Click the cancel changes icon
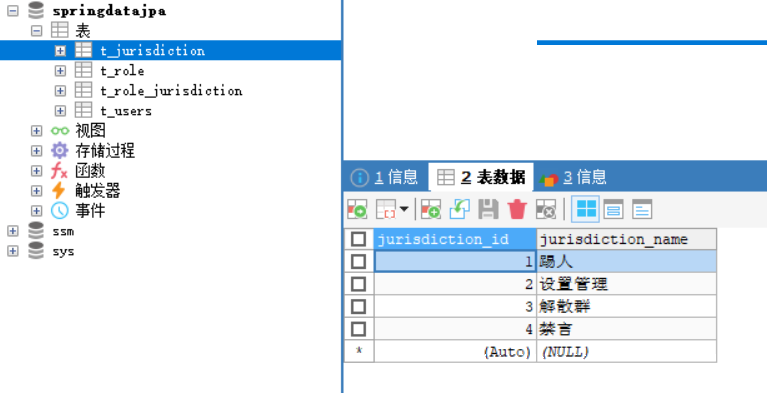 tap(545, 209)
